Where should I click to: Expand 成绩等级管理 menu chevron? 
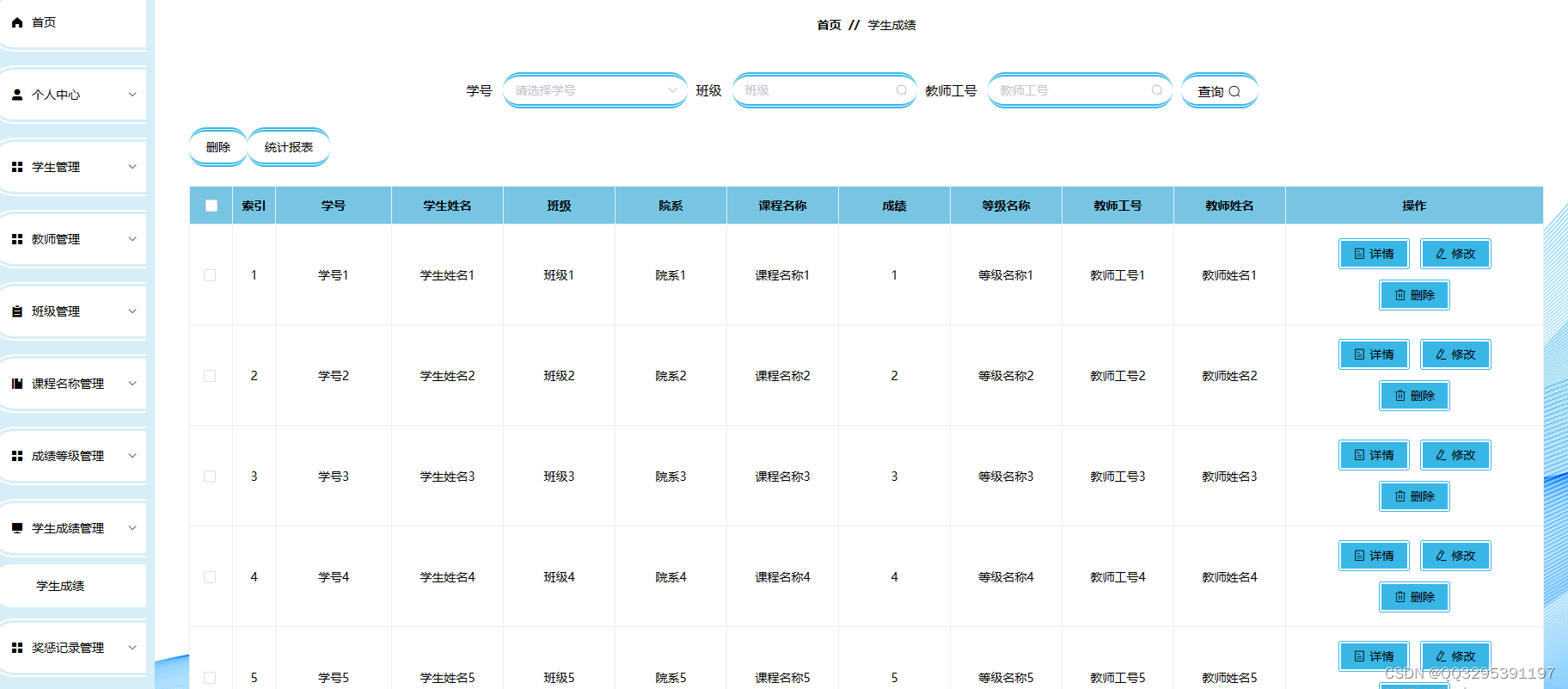[132, 456]
